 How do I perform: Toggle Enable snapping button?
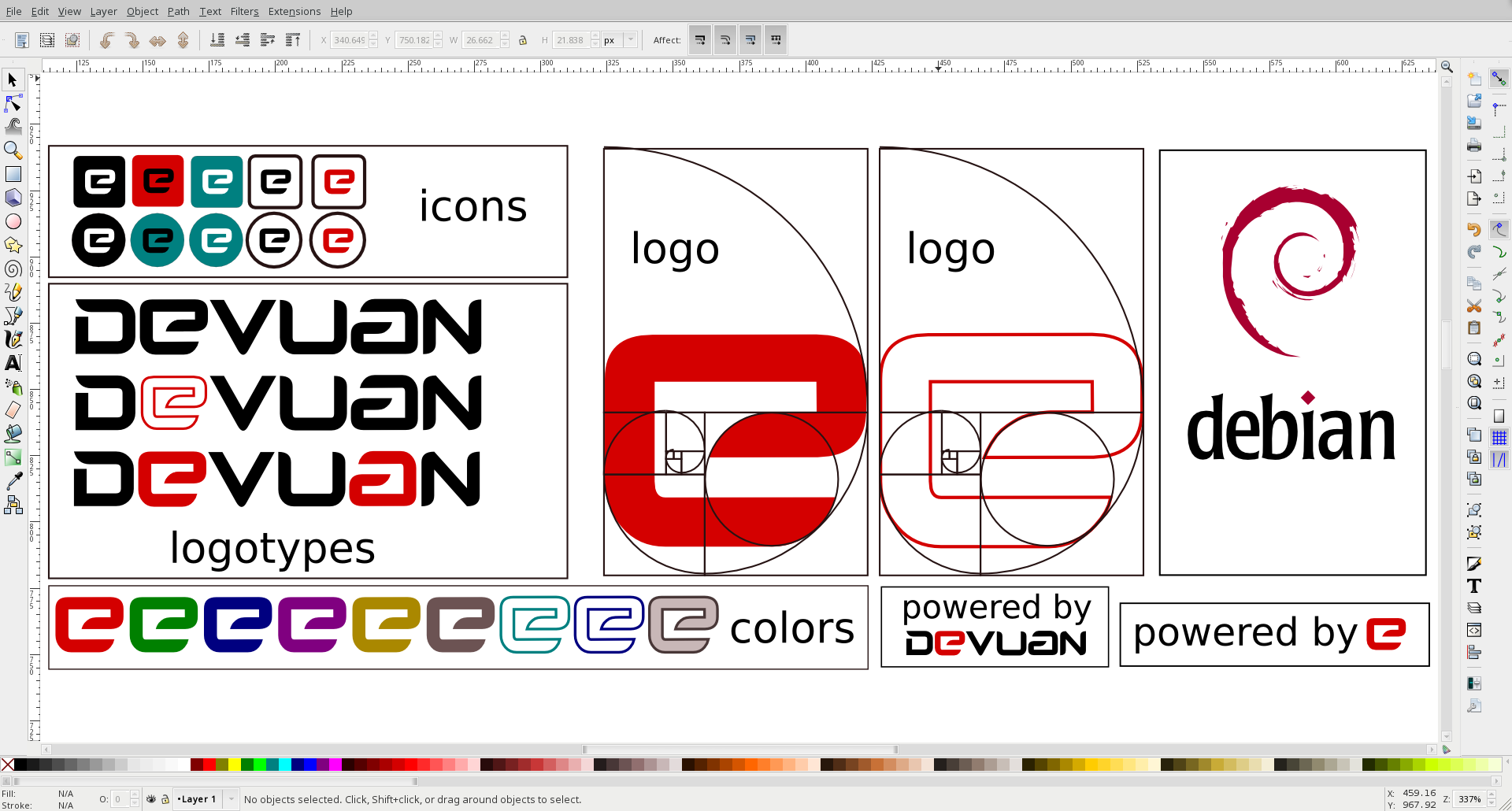pyautogui.click(x=1499, y=79)
